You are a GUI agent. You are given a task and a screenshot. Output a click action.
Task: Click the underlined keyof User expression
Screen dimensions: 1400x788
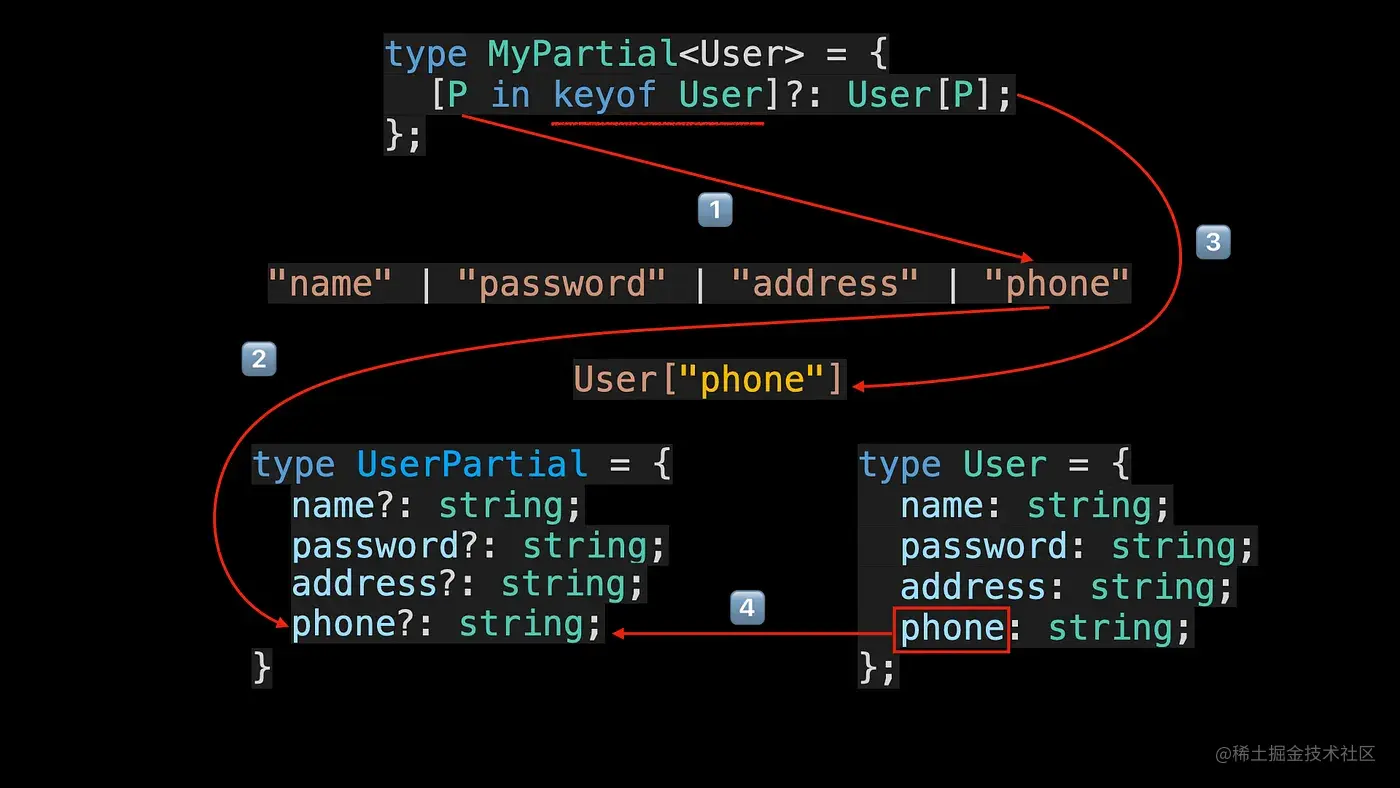(658, 96)
